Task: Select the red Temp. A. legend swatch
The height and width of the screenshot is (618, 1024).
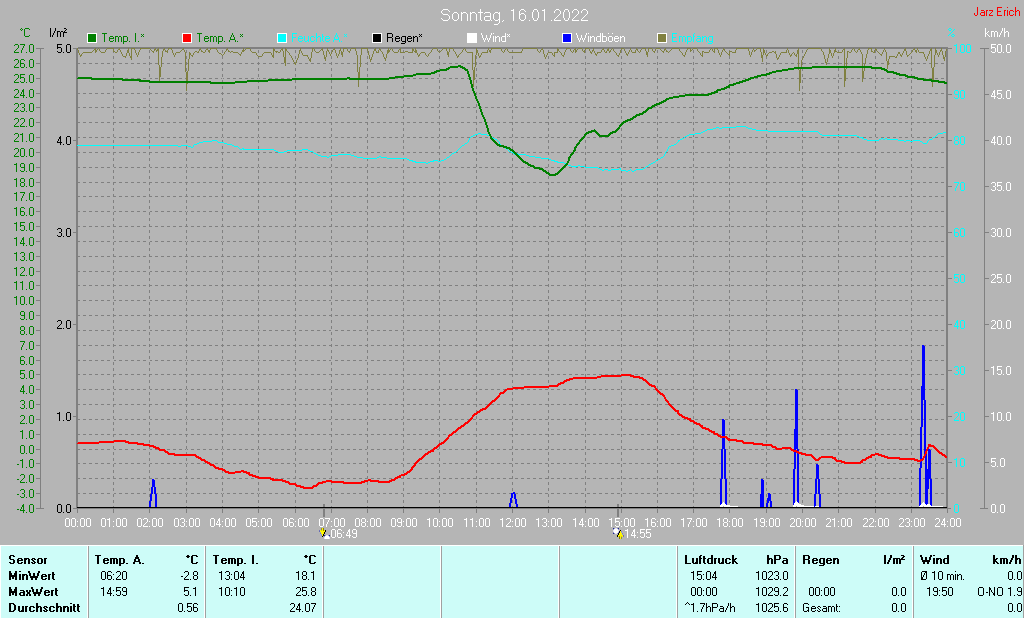Action: [x=187, y=38]
